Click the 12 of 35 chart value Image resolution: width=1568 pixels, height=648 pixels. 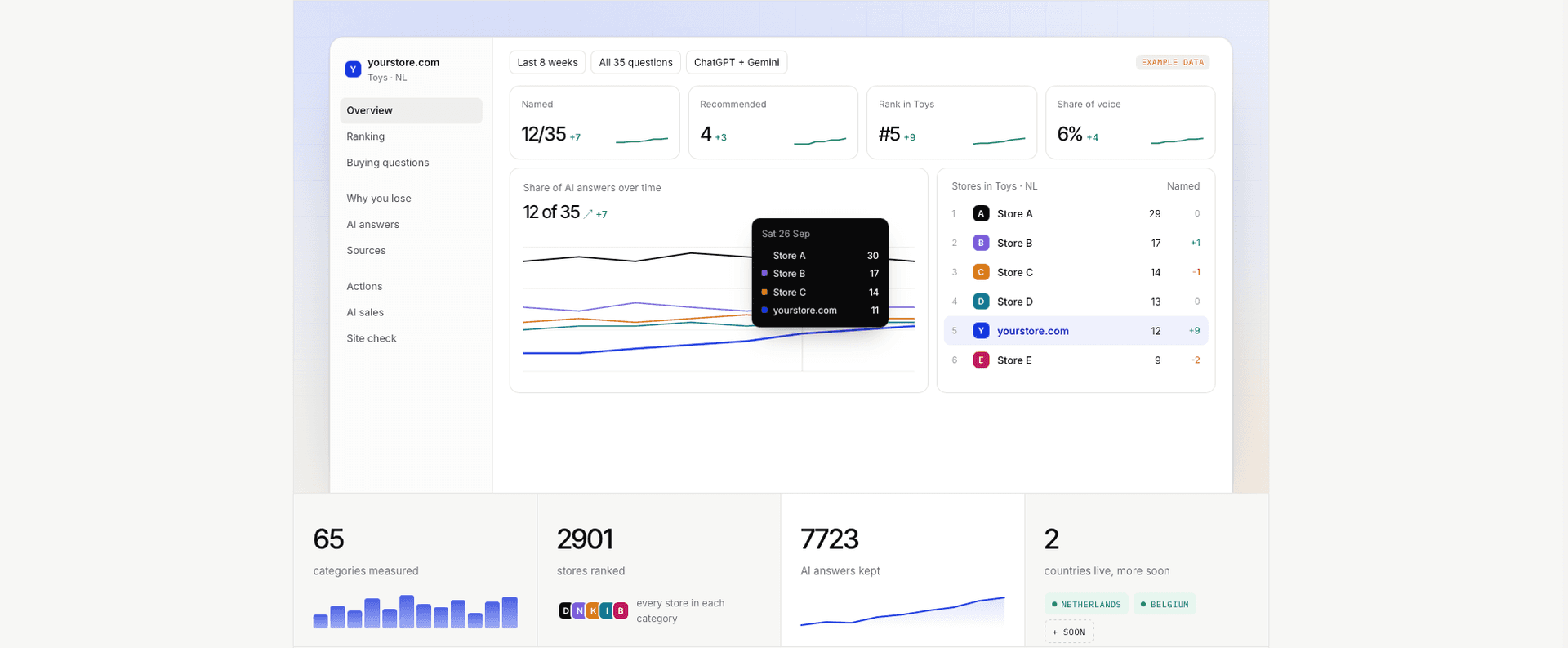pos(551,212)
